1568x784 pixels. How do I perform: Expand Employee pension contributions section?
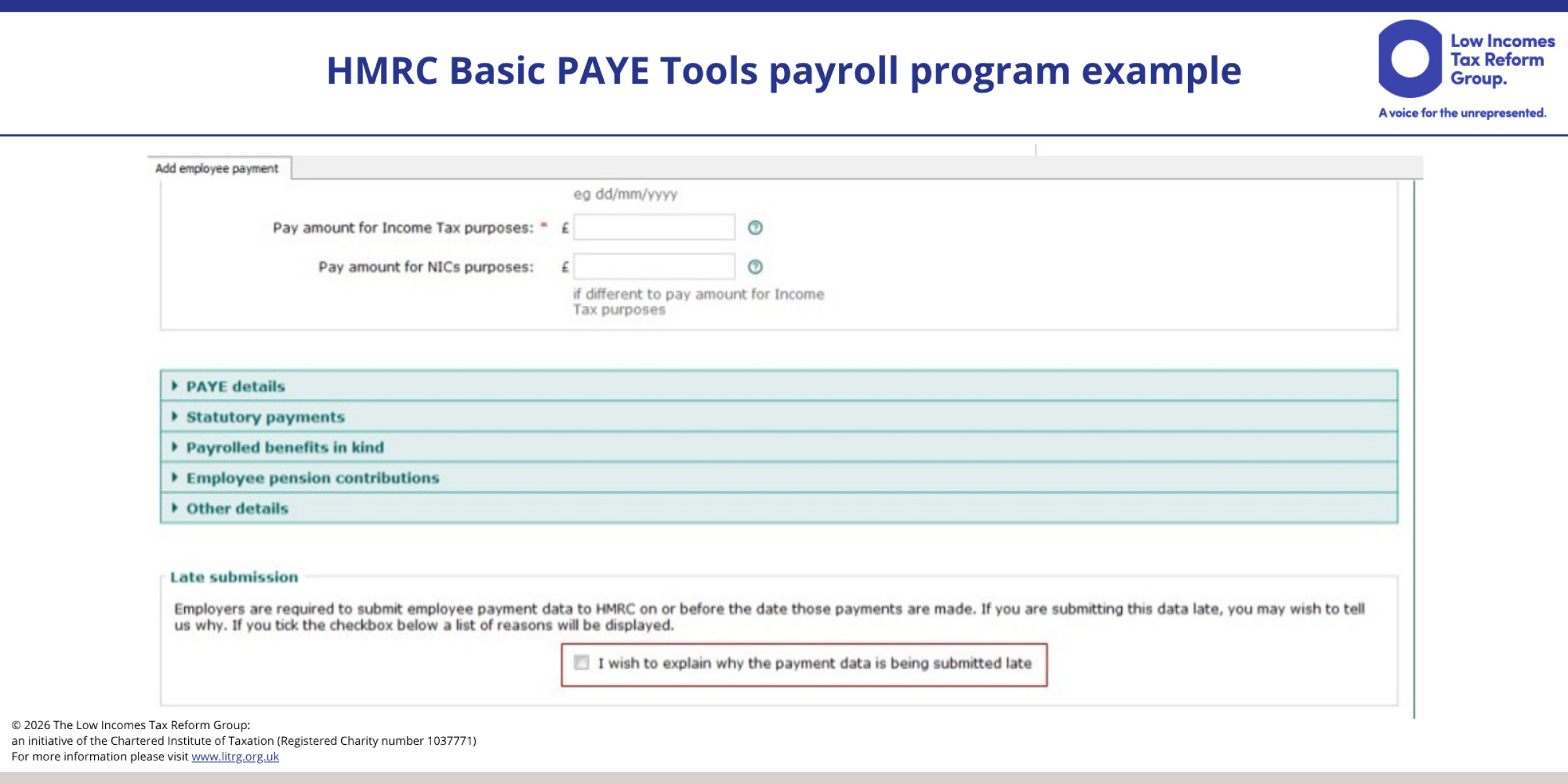point(779,478)
